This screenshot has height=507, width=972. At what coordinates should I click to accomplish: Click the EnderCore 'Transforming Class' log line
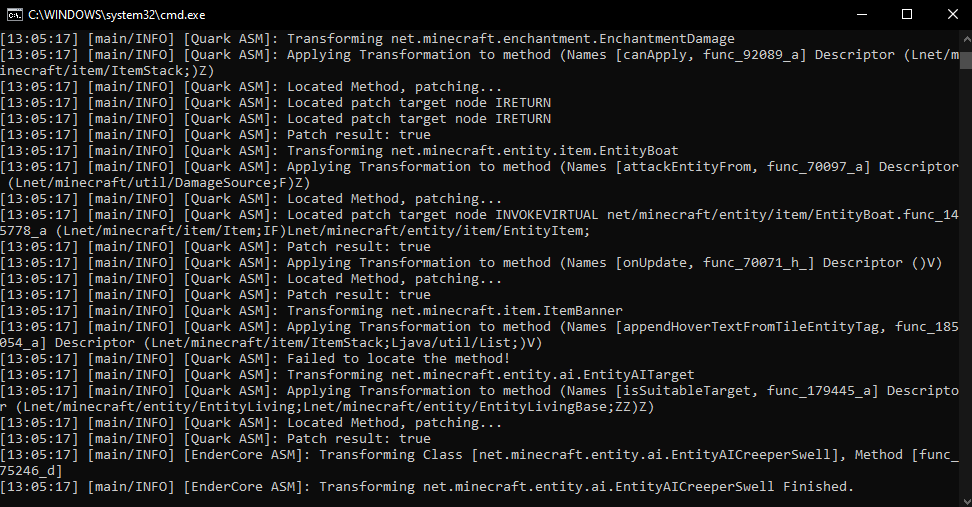479,463
